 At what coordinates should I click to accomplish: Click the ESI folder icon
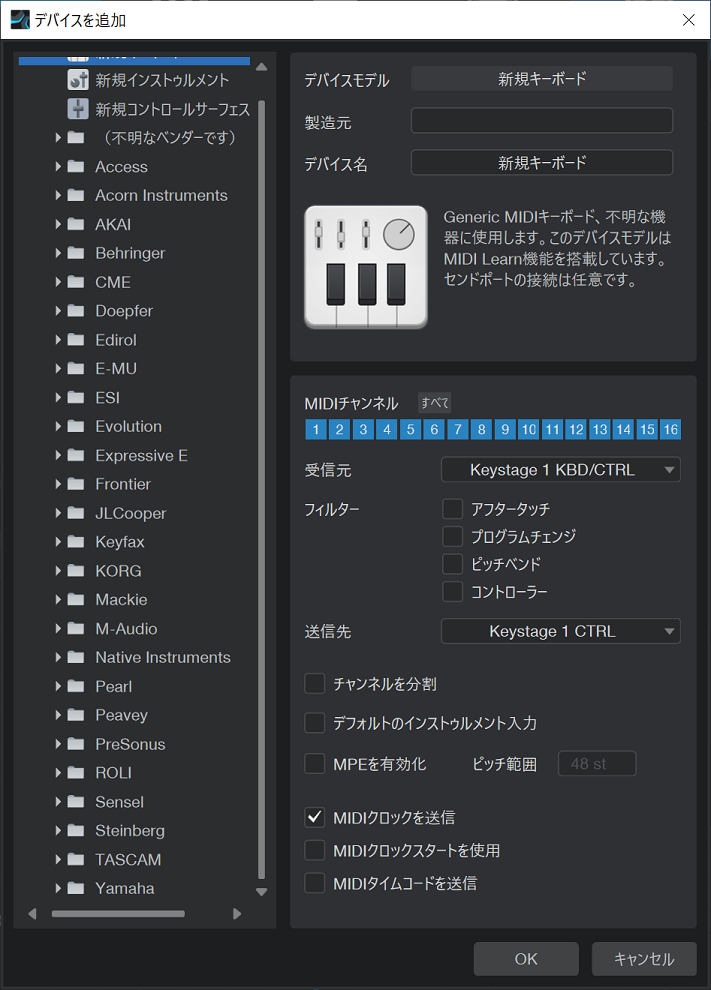76,397
